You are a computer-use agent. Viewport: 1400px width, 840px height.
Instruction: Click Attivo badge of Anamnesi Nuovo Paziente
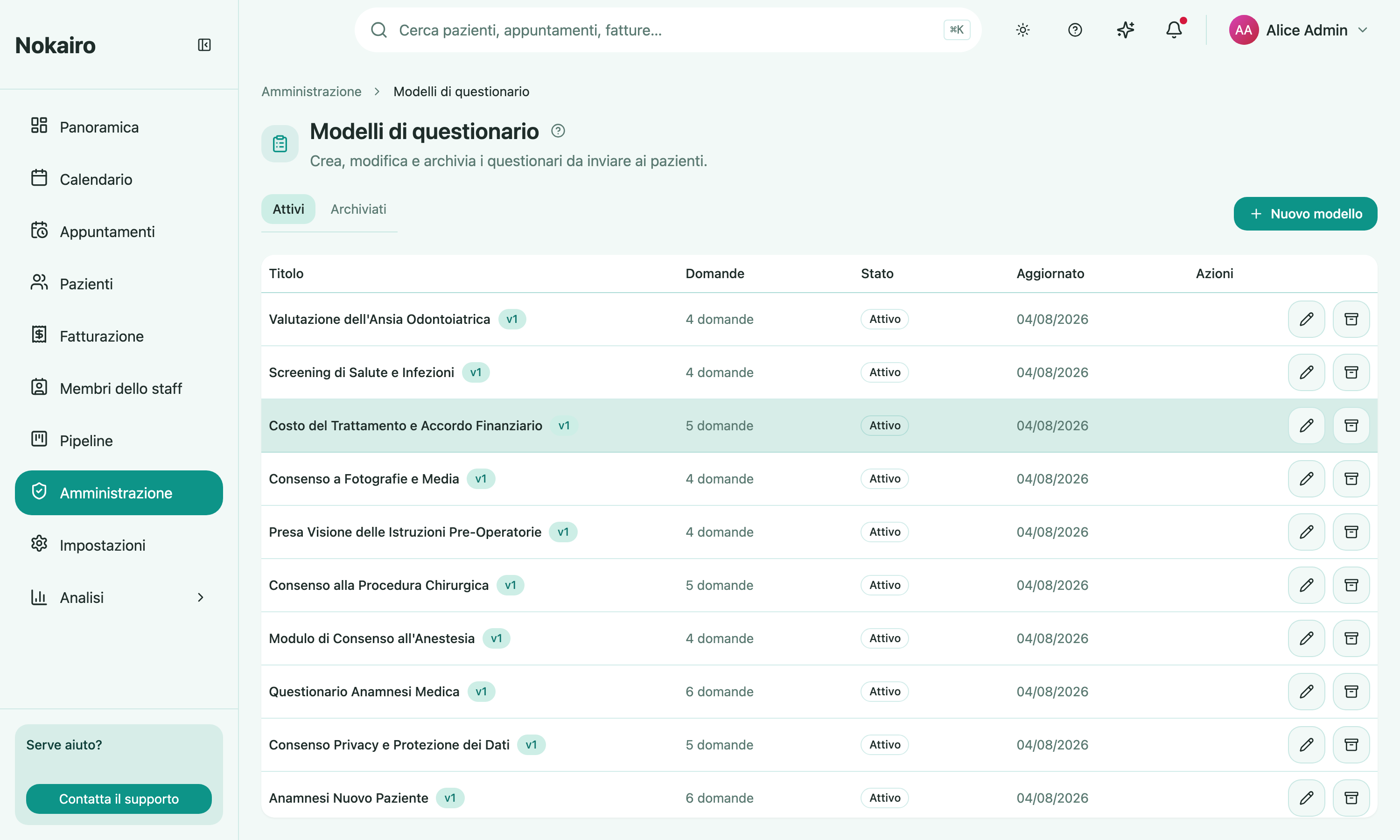pos(884,798)
